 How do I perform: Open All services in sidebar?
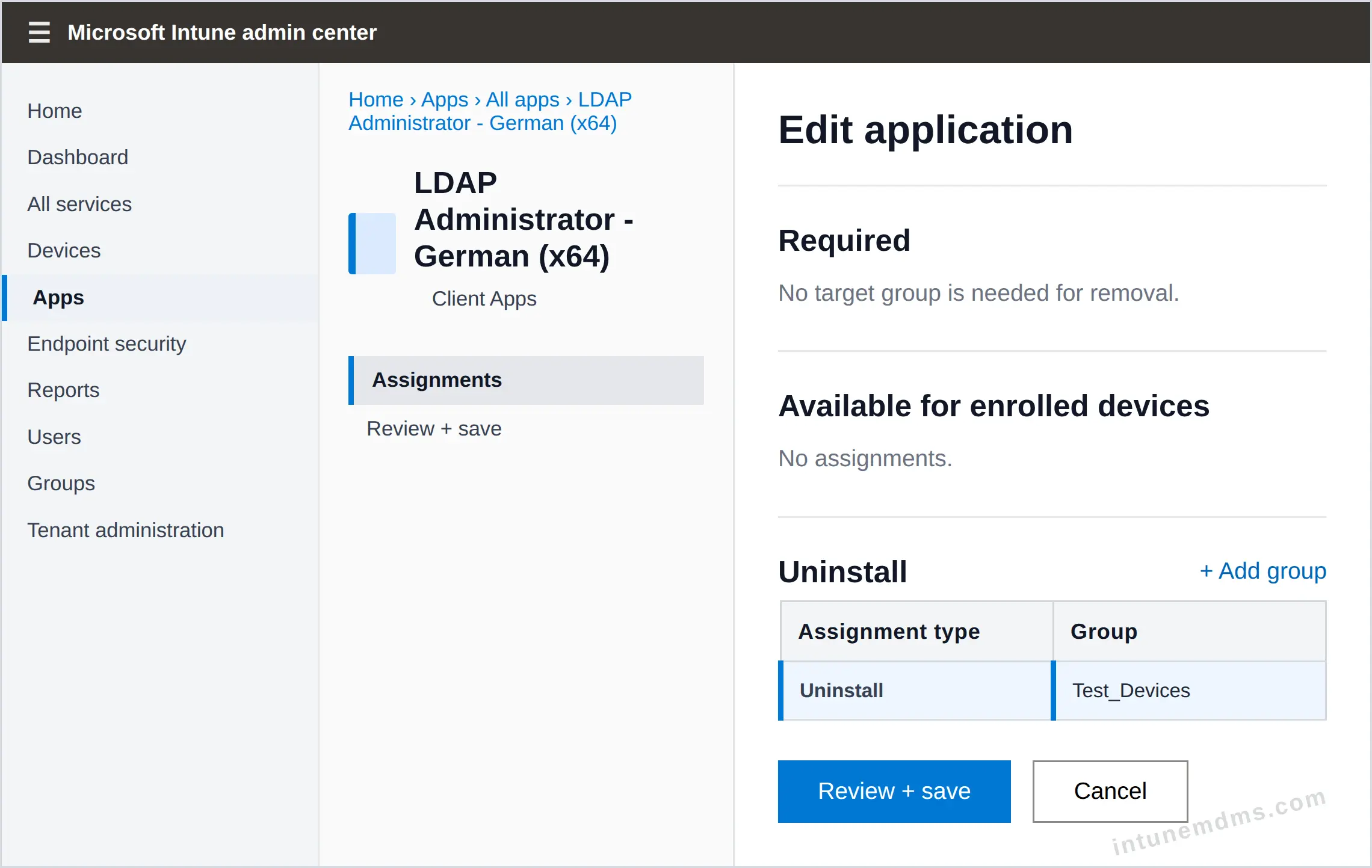(79, 205)
